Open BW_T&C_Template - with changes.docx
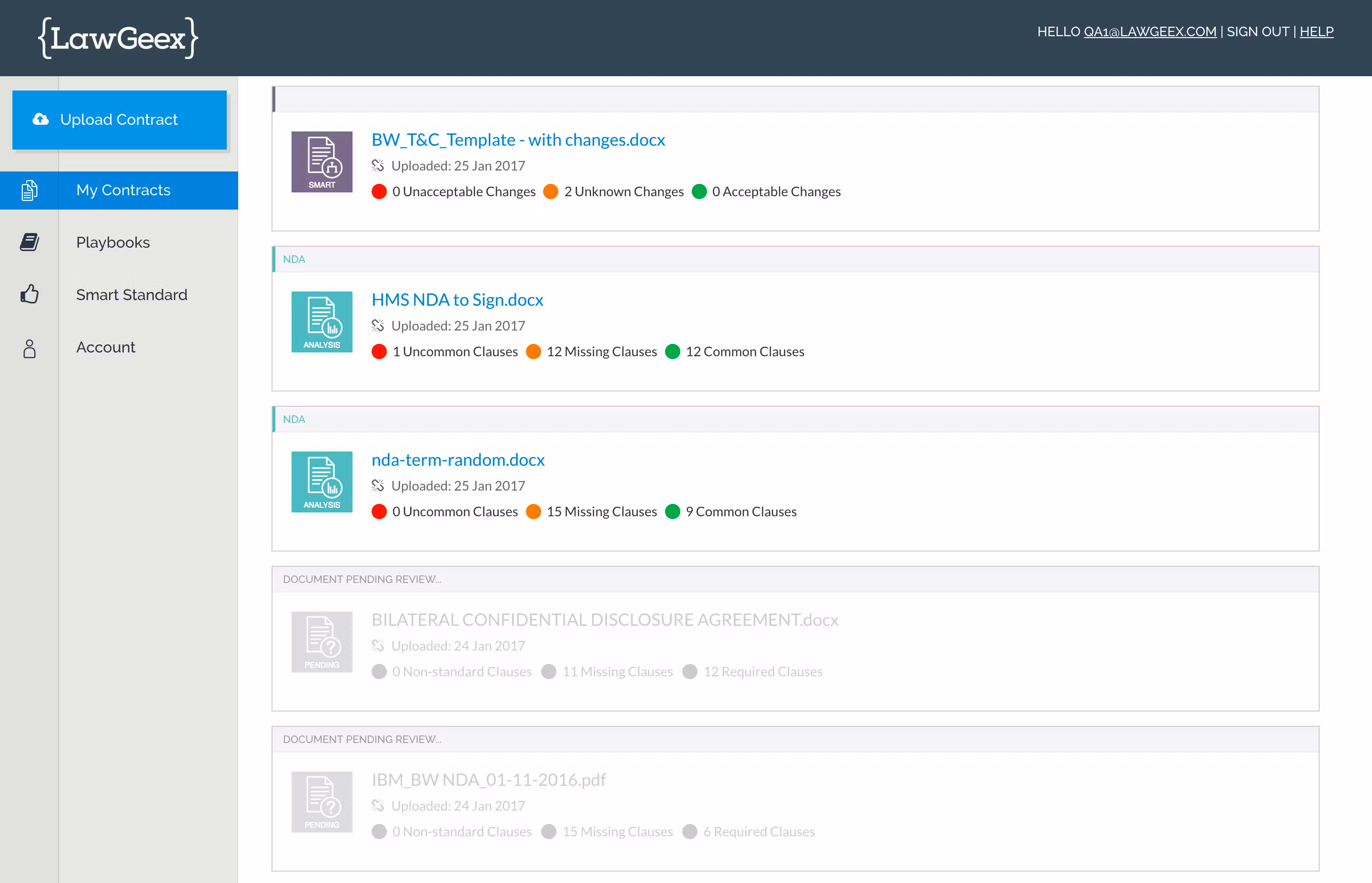 point(518,140)
